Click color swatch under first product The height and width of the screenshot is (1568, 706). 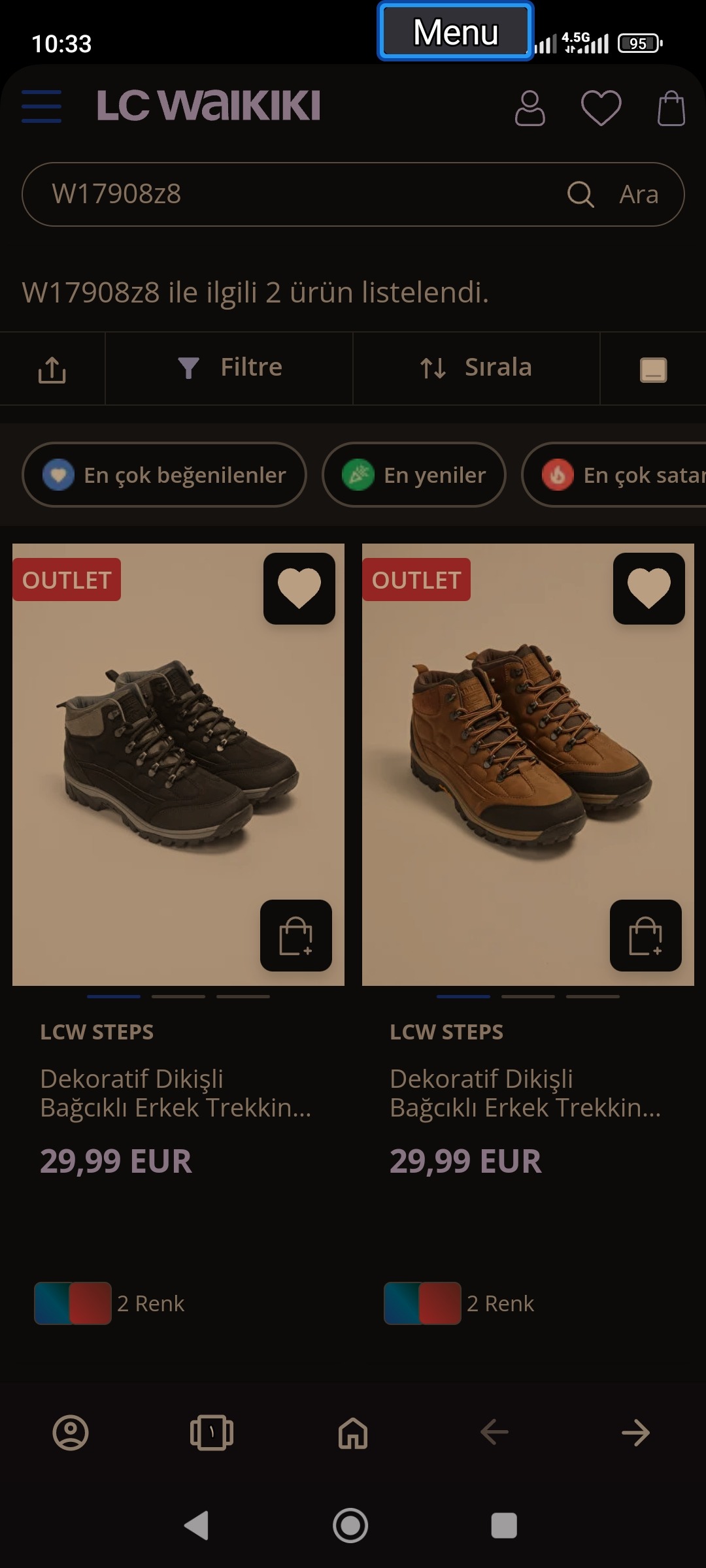click(x=73, y=1303)
